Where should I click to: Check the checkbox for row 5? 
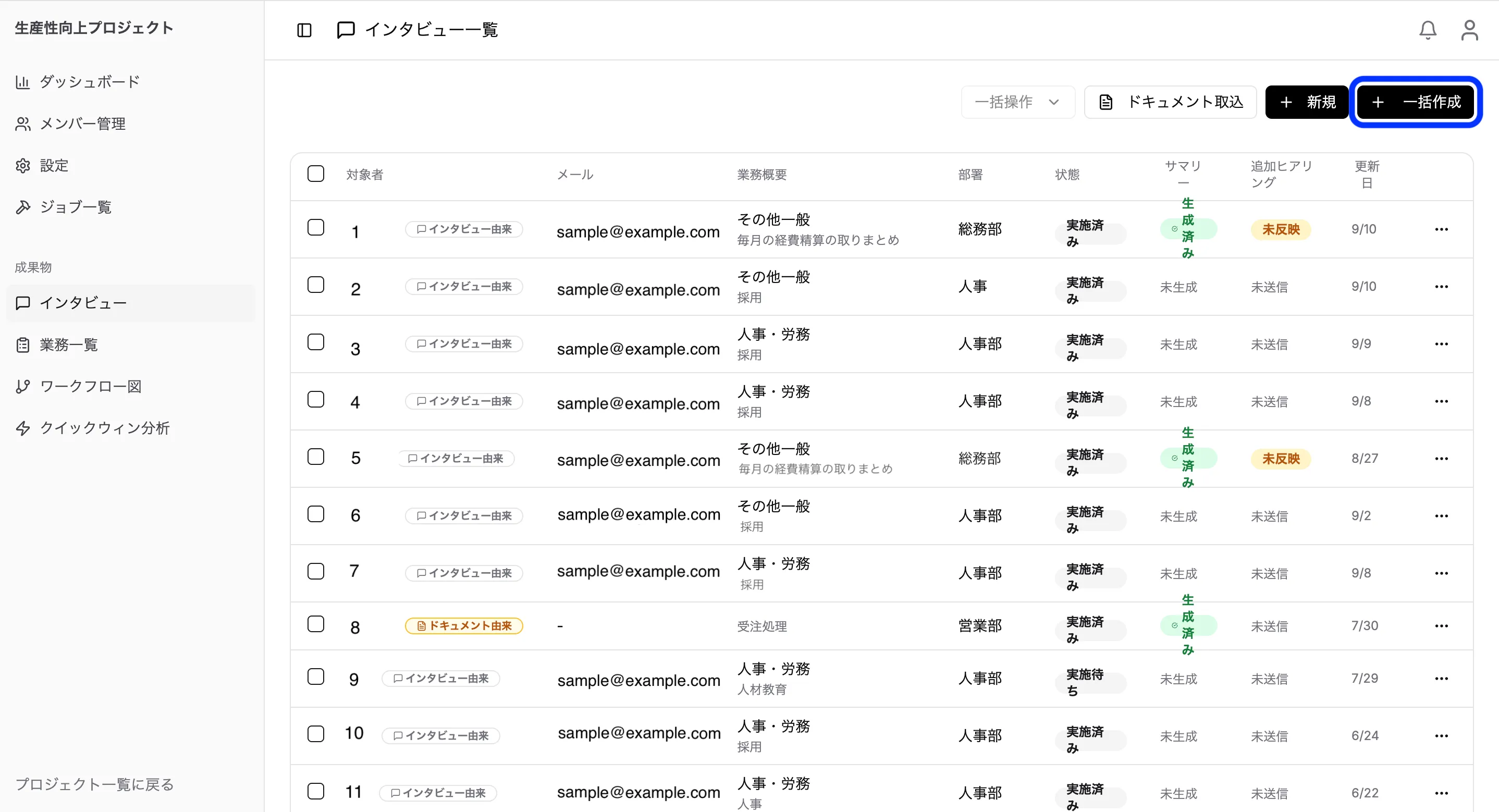pyautogui.click(x=315, y=457)
